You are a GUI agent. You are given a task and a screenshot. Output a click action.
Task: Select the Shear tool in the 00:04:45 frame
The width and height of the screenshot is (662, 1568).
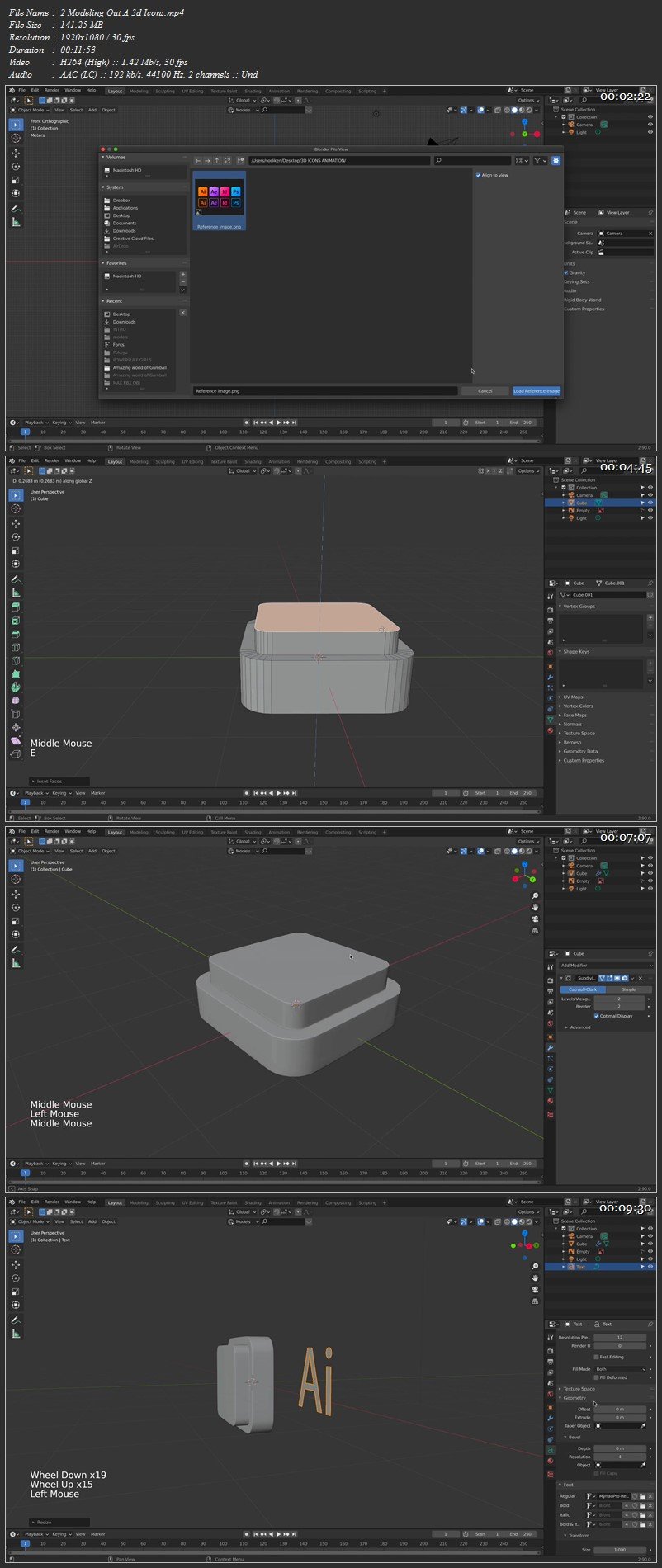[16, 740]
